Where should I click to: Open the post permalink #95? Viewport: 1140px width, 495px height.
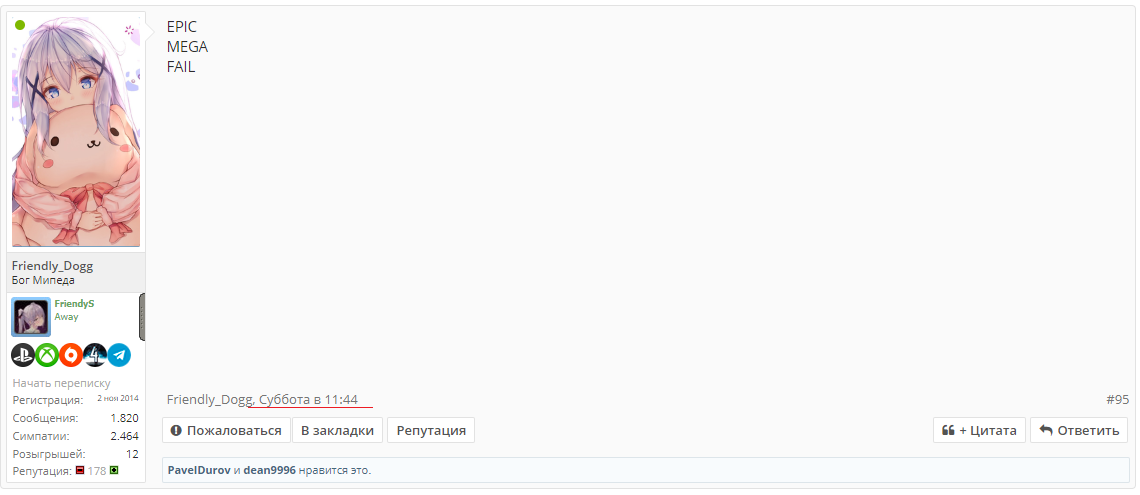click(x=1117, y=400)
